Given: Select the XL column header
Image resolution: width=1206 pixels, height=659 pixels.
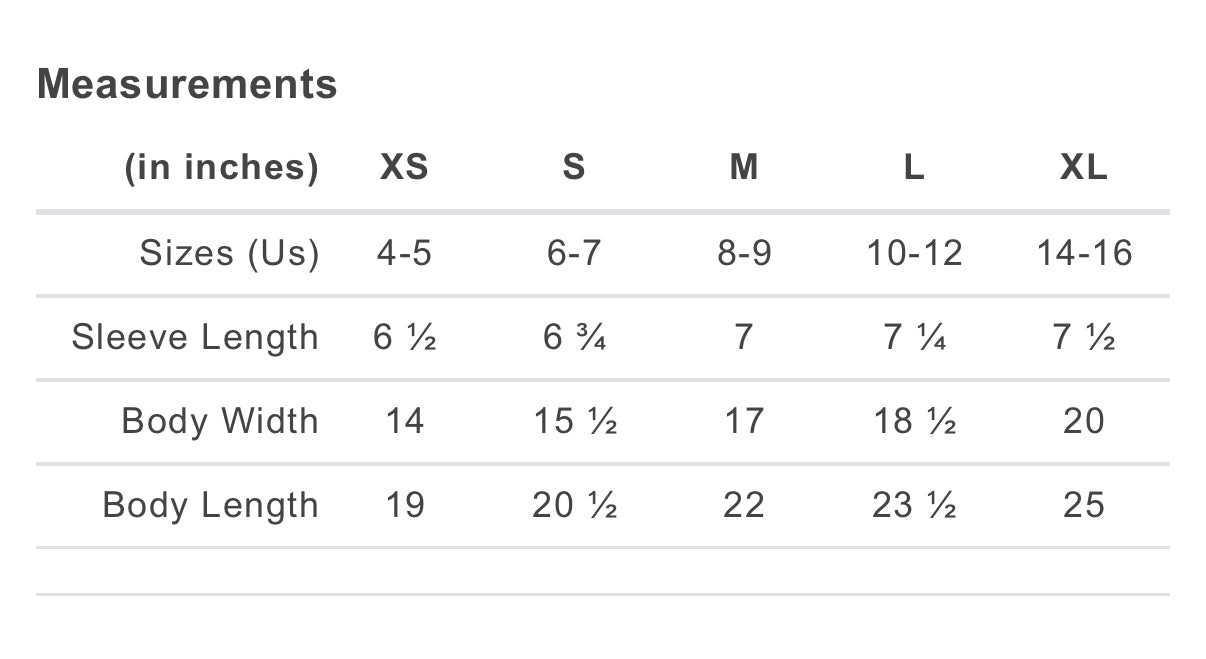Looking at the screenshot, I should tap(1084, 167).
